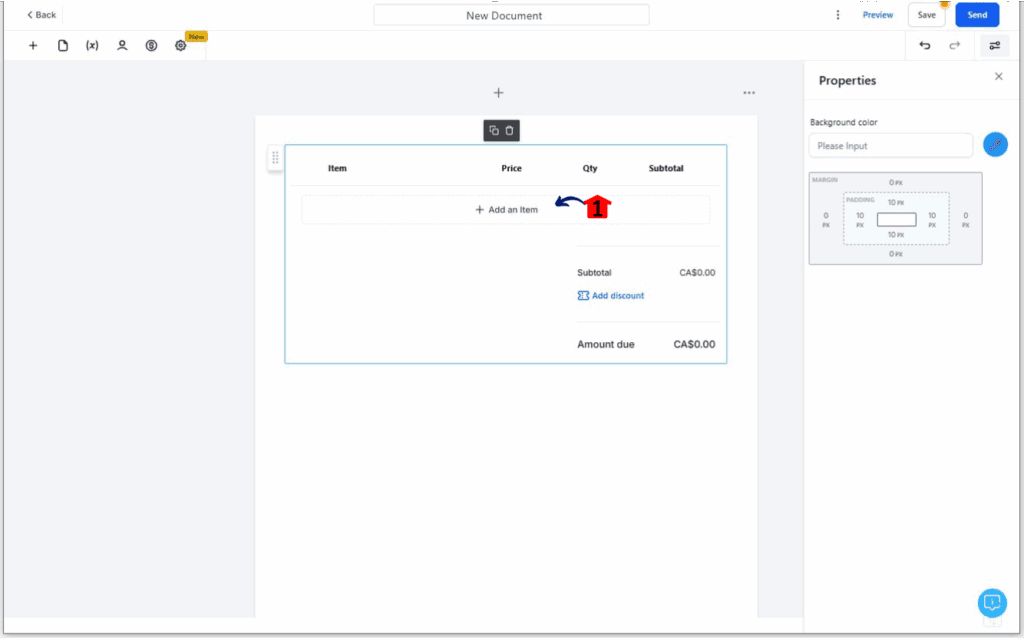Grab the block drag handle

[x=275, y=157]
